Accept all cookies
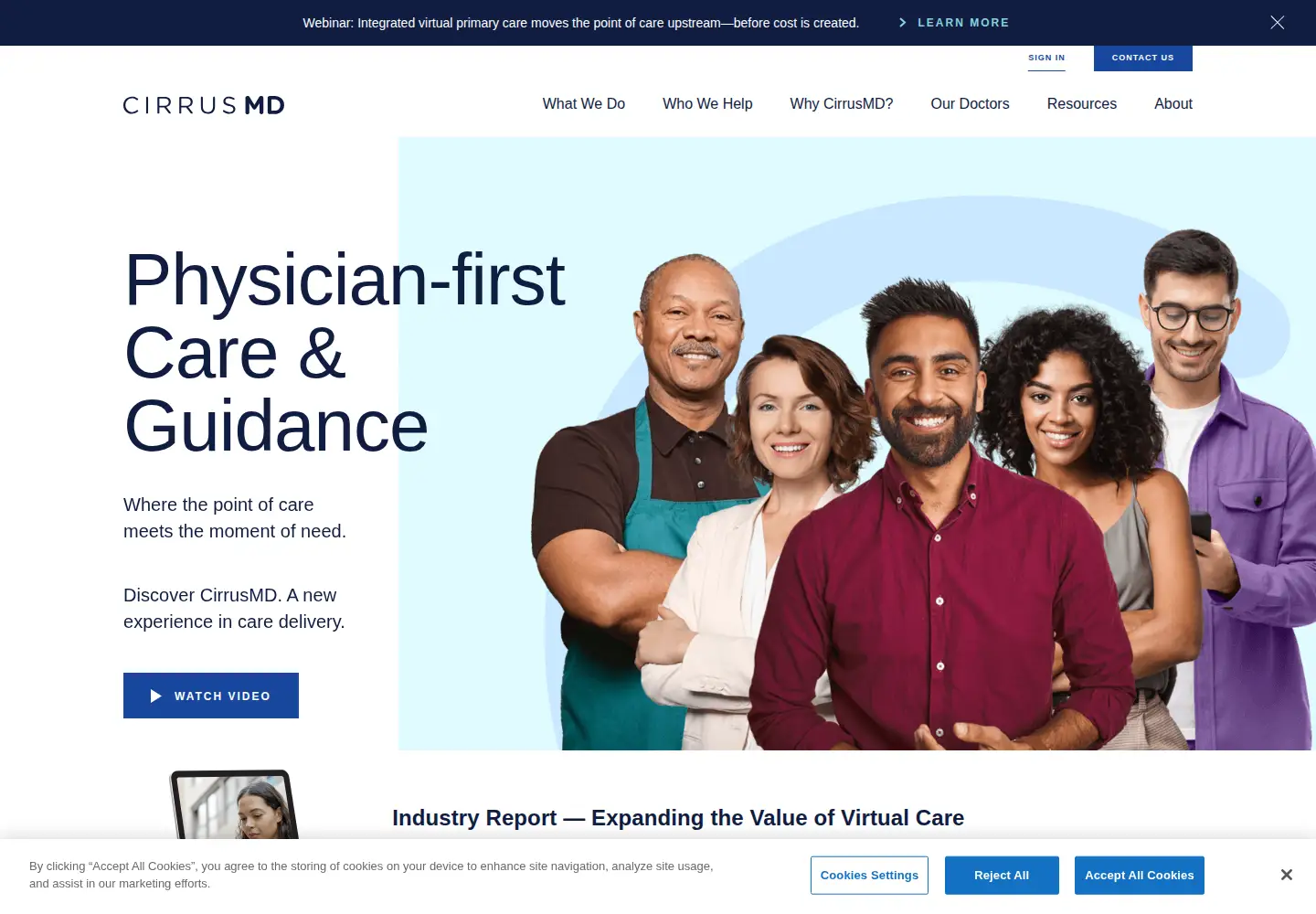 coord(1139,876)
